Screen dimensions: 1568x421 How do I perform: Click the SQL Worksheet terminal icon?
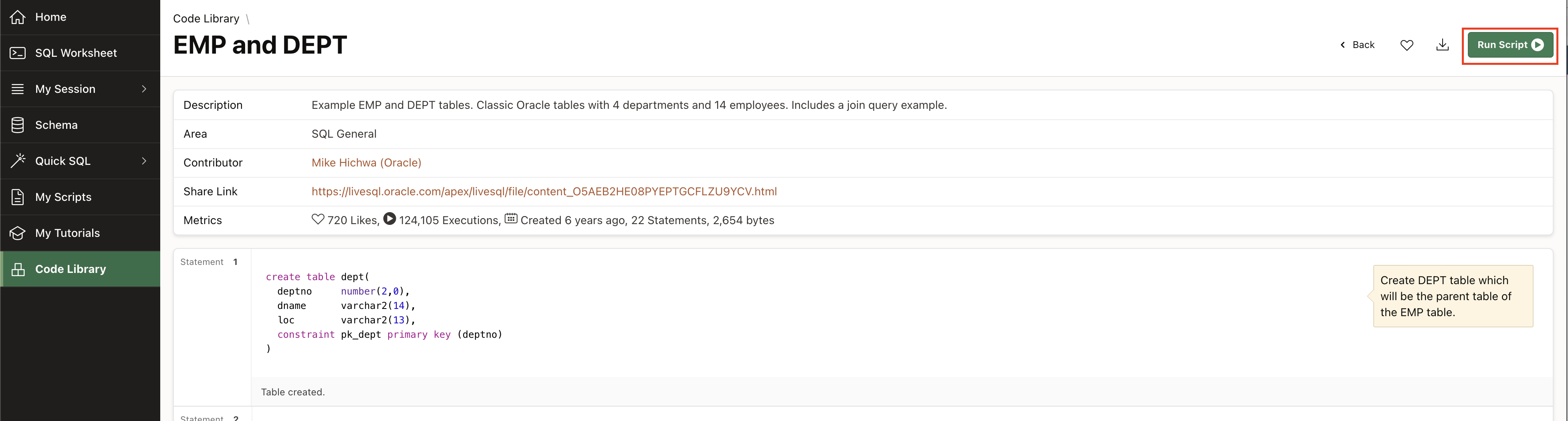[x=18, y=53]
